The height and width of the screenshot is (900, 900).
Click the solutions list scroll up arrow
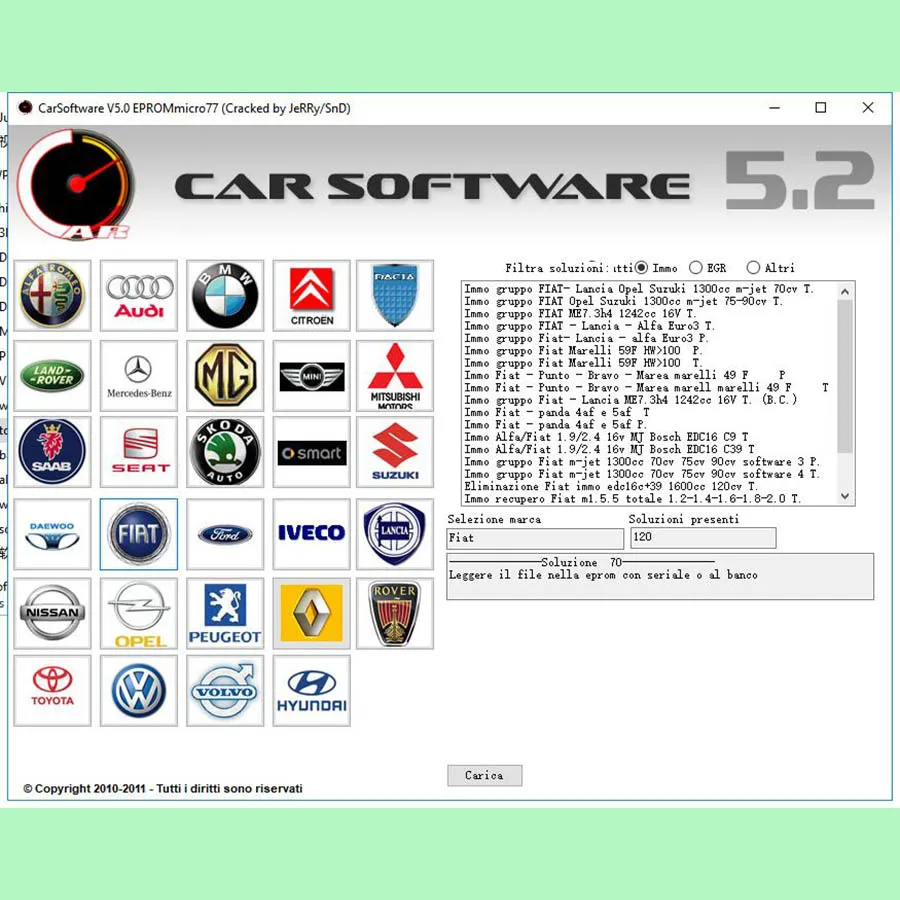point(845,292)
